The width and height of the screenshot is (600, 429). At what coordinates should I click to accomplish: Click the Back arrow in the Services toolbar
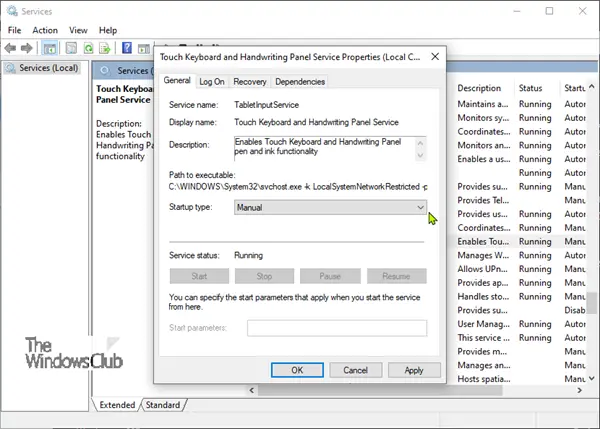(10, 48)
